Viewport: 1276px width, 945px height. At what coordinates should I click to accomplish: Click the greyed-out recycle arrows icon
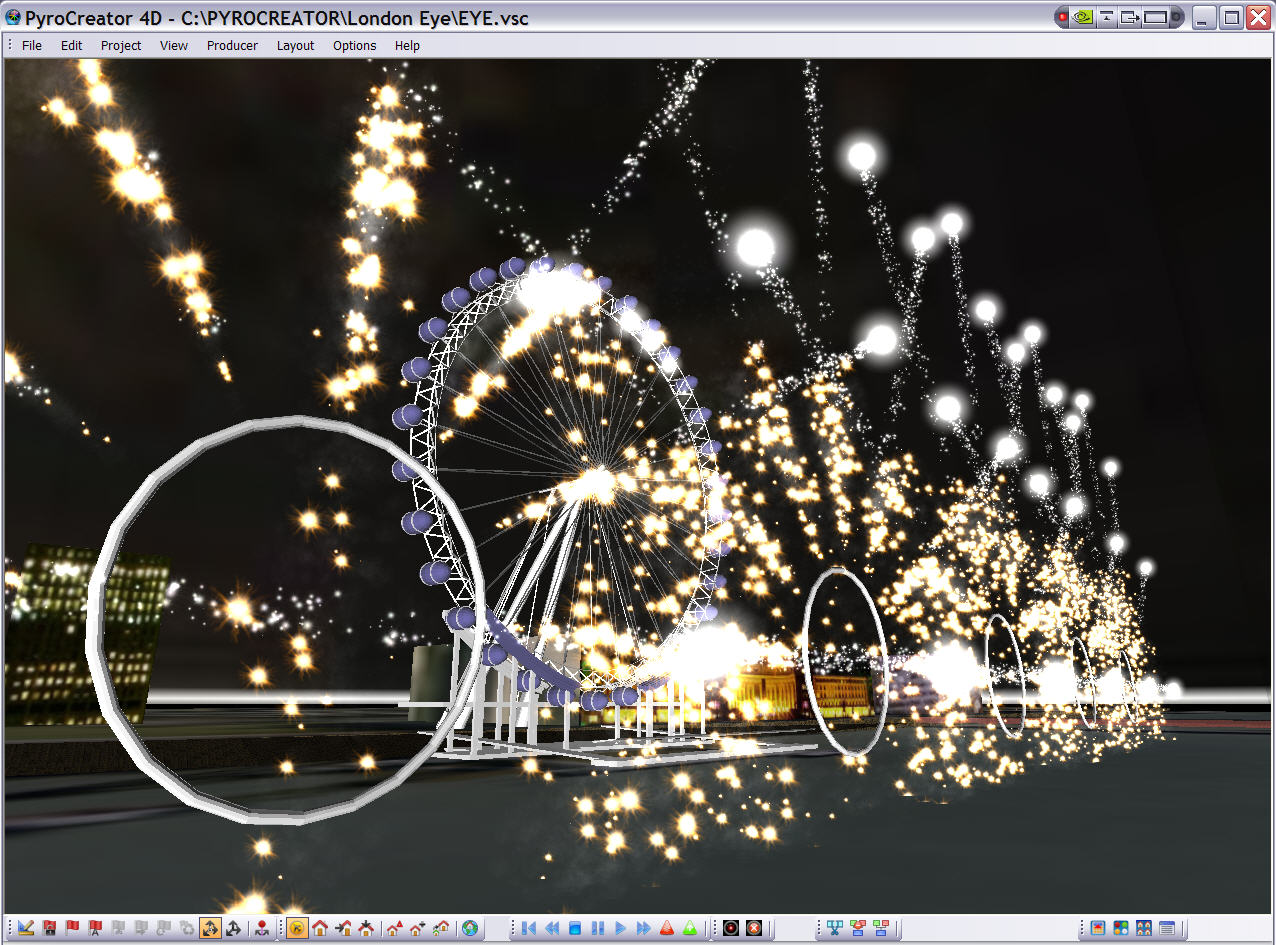(x=187, y=928)
